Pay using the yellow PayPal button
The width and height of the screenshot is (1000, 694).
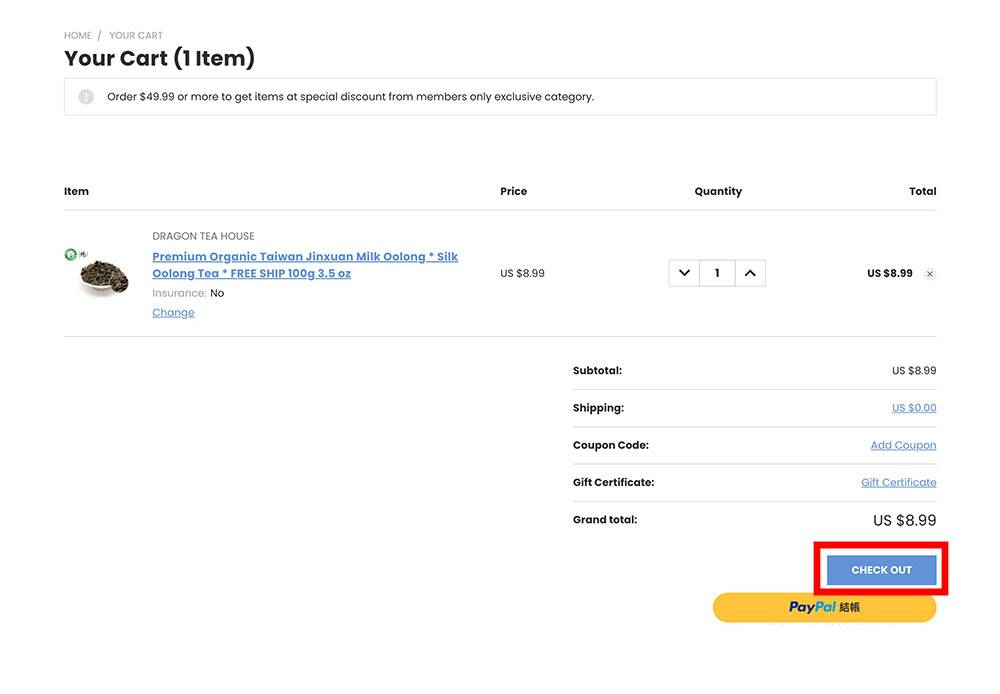pyautogui.click(x=824, y=607)
